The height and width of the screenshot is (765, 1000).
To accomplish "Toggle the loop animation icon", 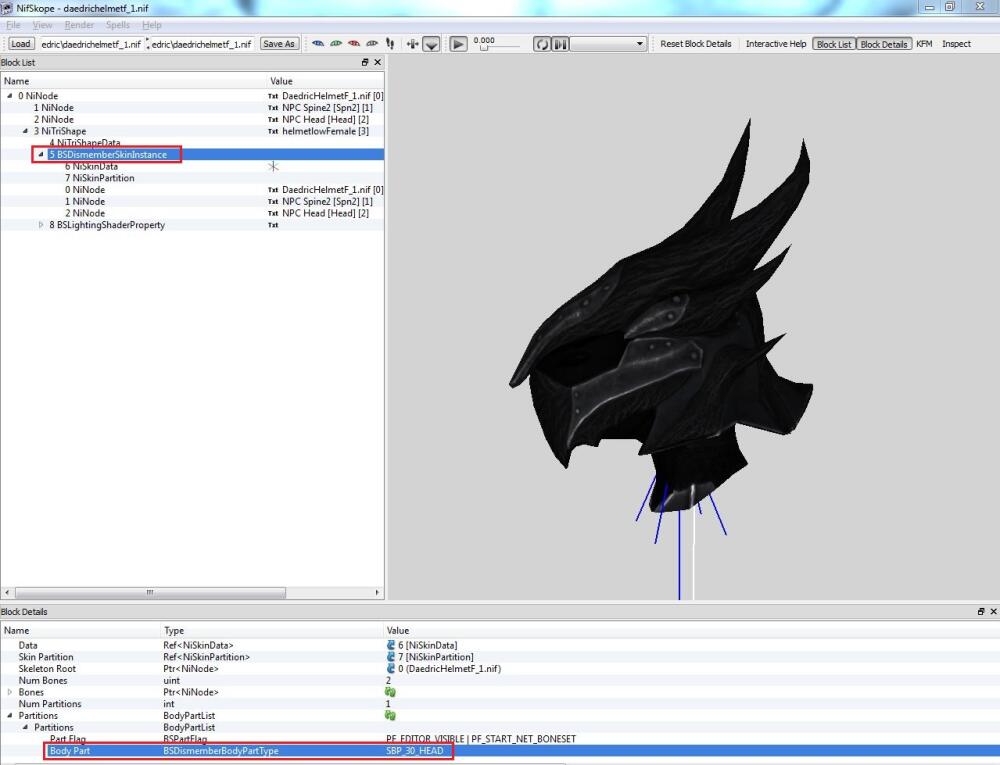I will point(541,44).
